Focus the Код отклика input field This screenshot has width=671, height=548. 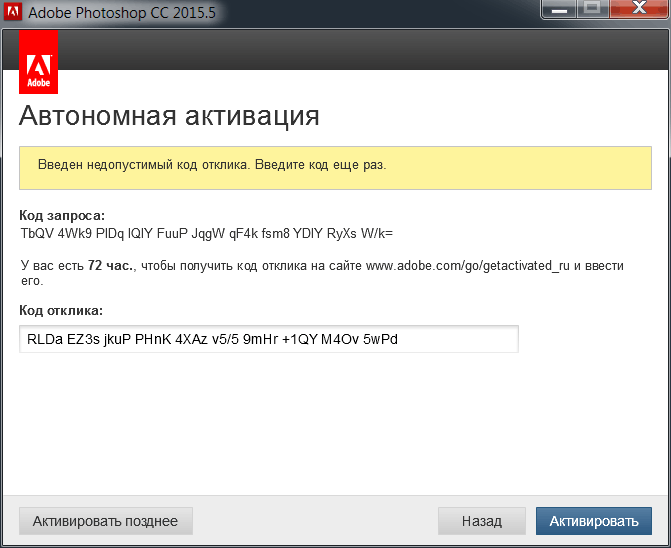pyautogui.click(x=269, y=339)
